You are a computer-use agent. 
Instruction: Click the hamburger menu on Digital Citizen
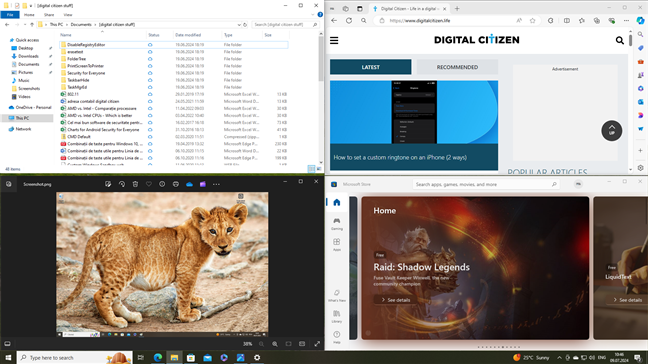(x=334, y=40)
